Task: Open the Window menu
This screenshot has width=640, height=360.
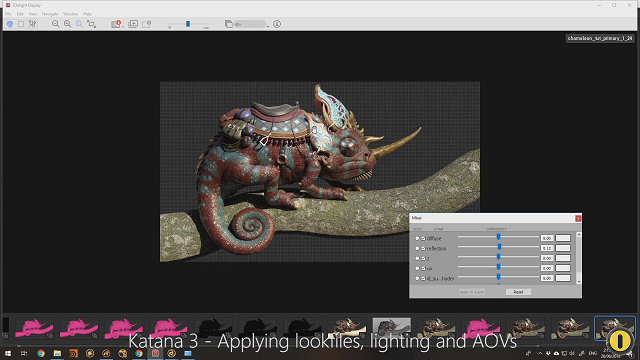Action: (x=70, y=14)
